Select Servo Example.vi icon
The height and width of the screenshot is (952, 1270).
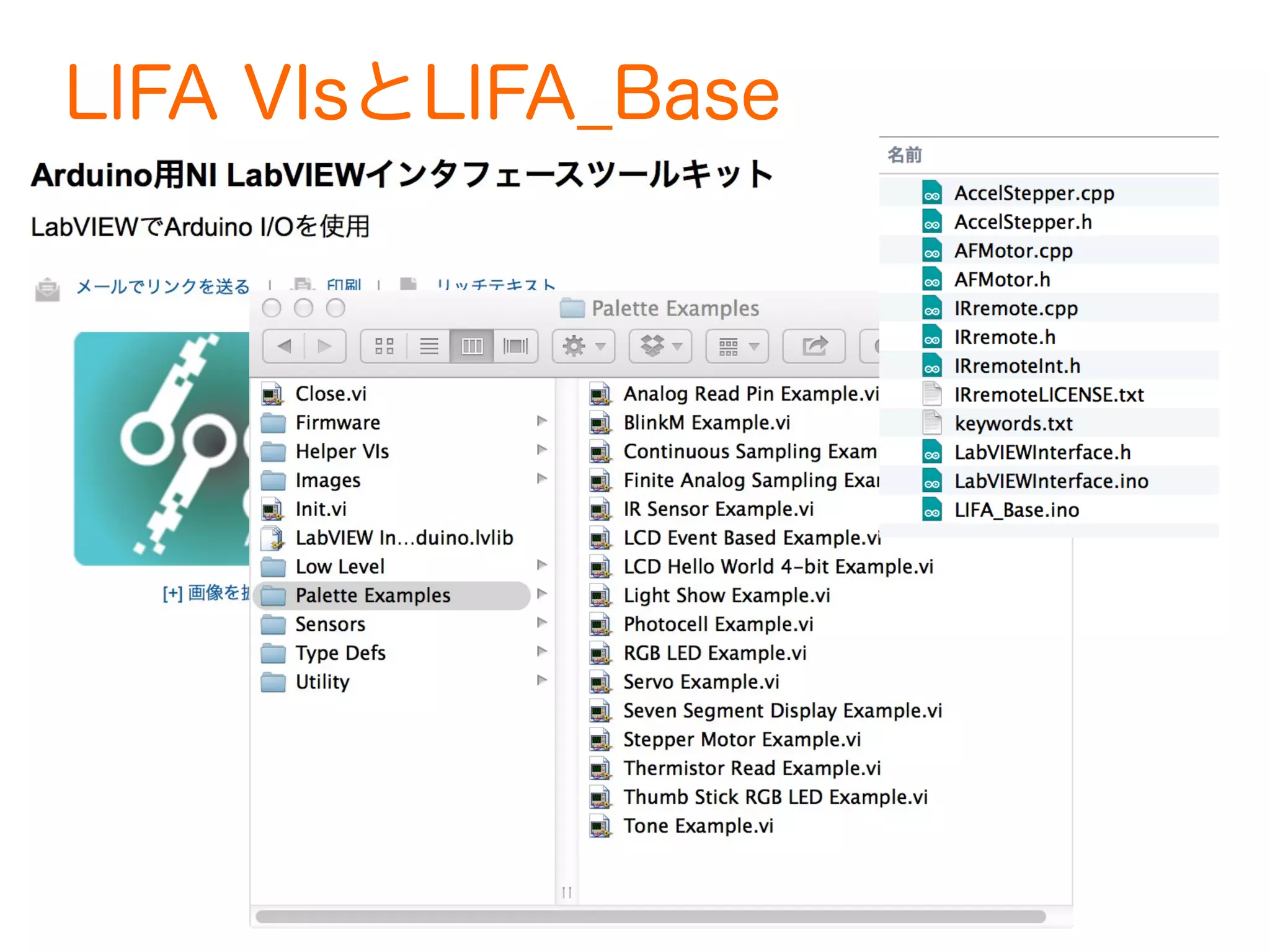point(600,682)
